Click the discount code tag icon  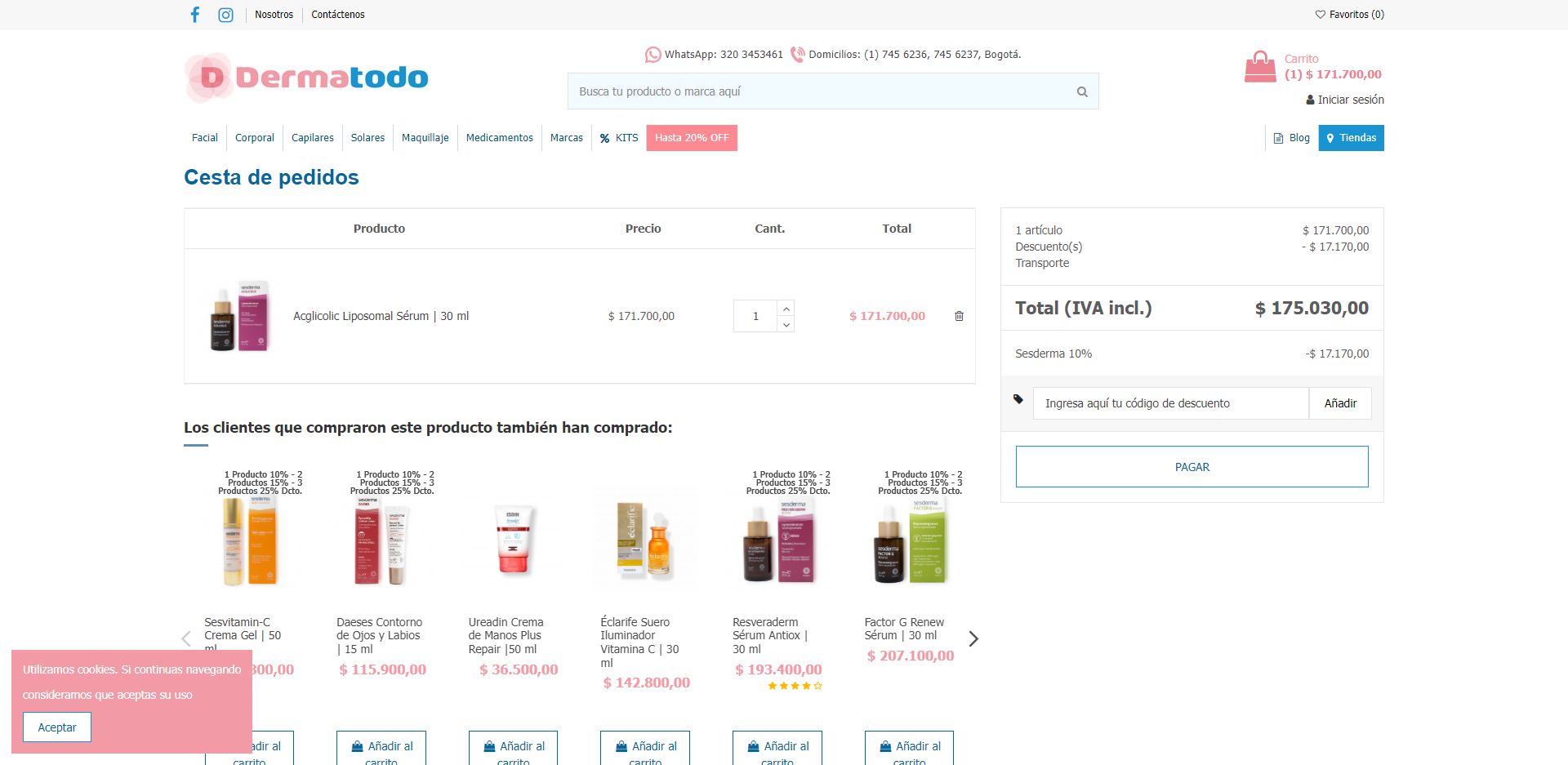point(1018,399)
